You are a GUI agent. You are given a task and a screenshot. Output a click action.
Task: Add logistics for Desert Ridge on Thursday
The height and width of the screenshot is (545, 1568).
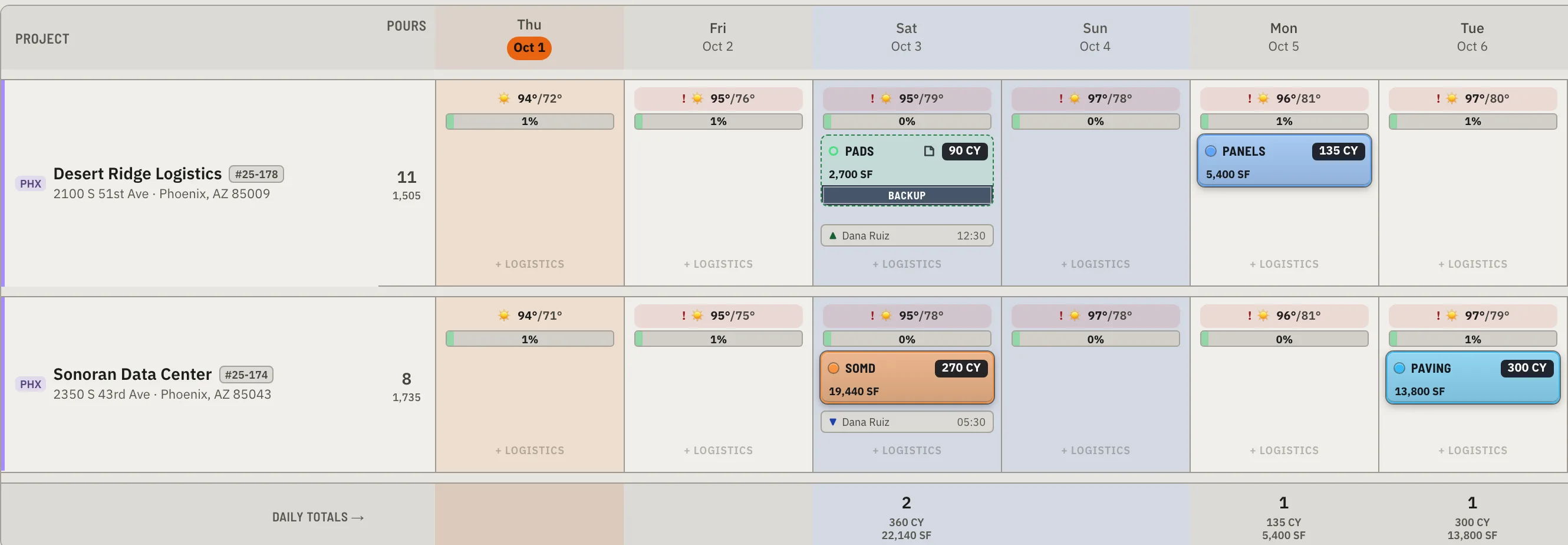tap(529, 264)
